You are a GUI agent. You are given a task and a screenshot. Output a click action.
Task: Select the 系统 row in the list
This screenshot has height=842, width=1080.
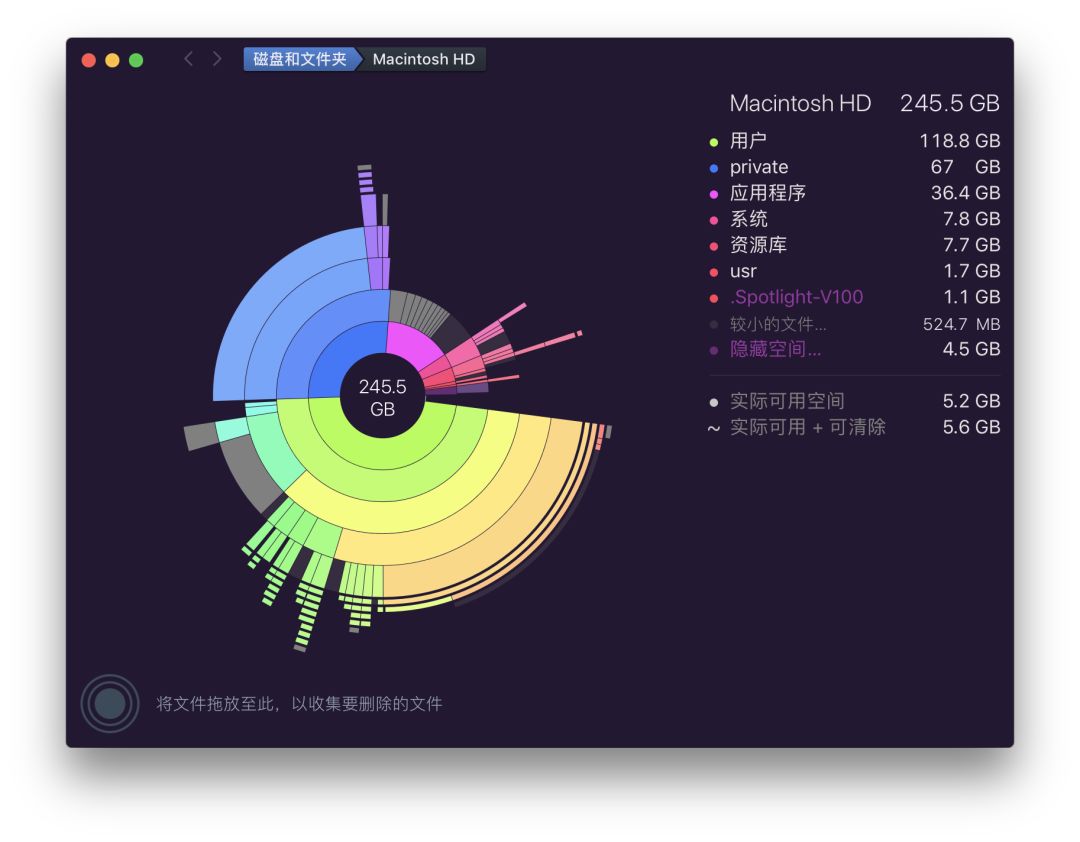click(854, 219)
